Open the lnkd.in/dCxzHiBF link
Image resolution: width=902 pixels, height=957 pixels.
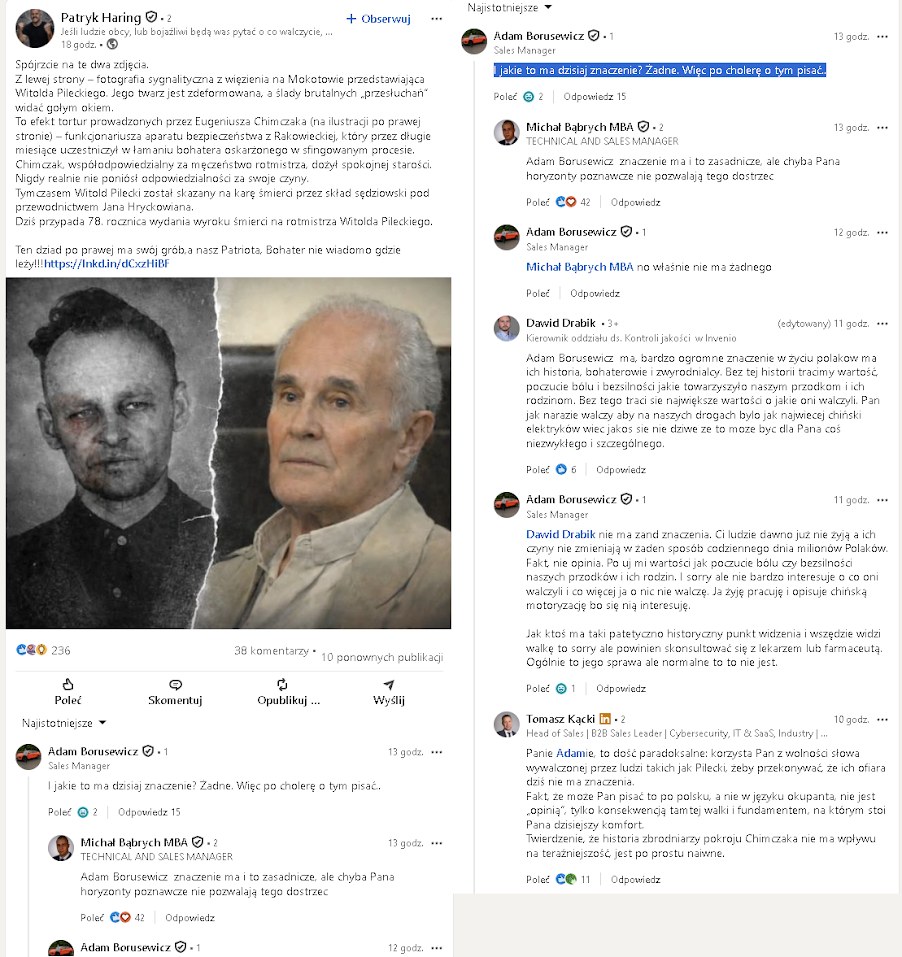point(106,264)
